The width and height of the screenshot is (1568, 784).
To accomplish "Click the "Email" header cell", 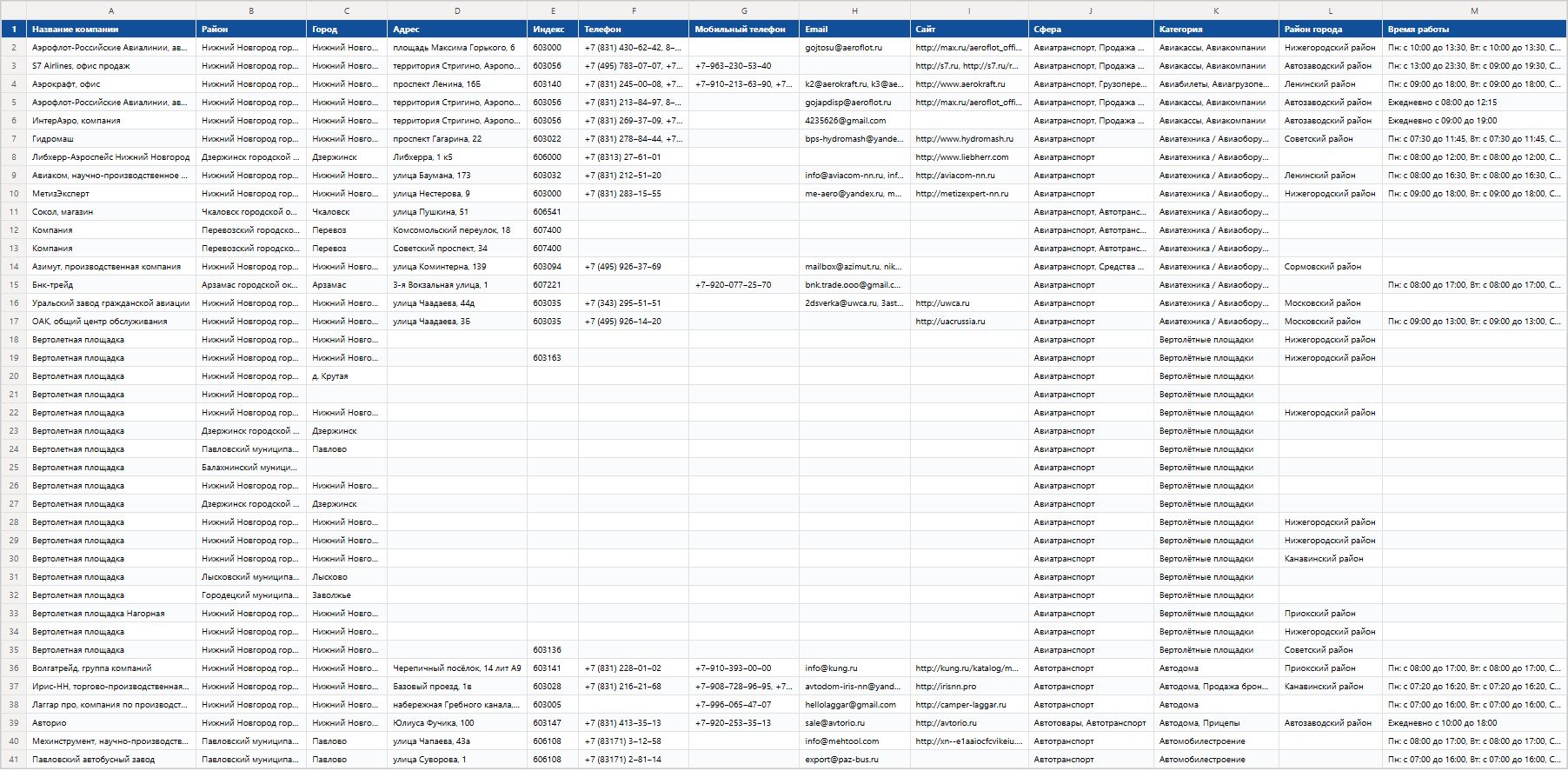I will (x=854, y=29).
